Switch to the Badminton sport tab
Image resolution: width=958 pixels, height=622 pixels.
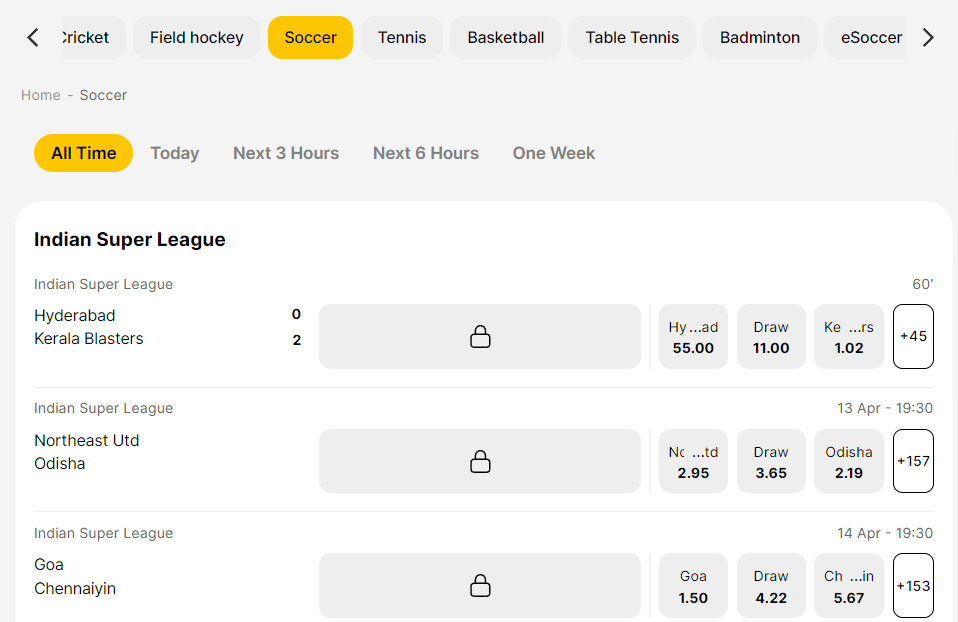pyautogui.click(x=759, y=37)
